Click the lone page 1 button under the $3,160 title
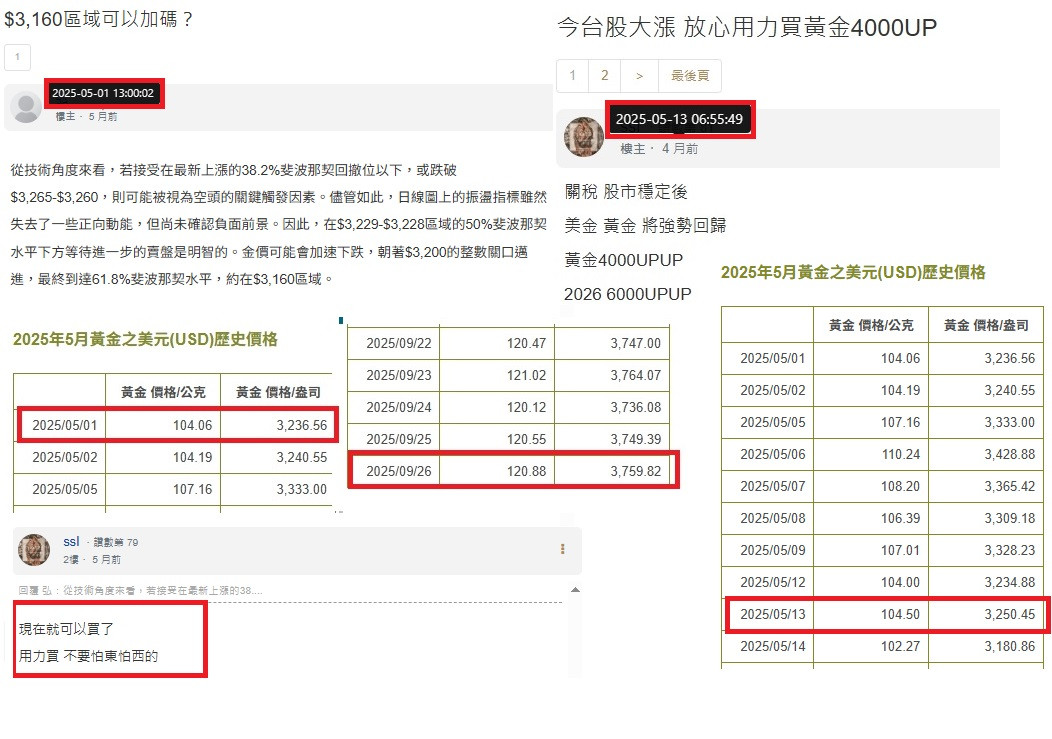The width and height of the screenshot is (1052, 739). point(17,58)
